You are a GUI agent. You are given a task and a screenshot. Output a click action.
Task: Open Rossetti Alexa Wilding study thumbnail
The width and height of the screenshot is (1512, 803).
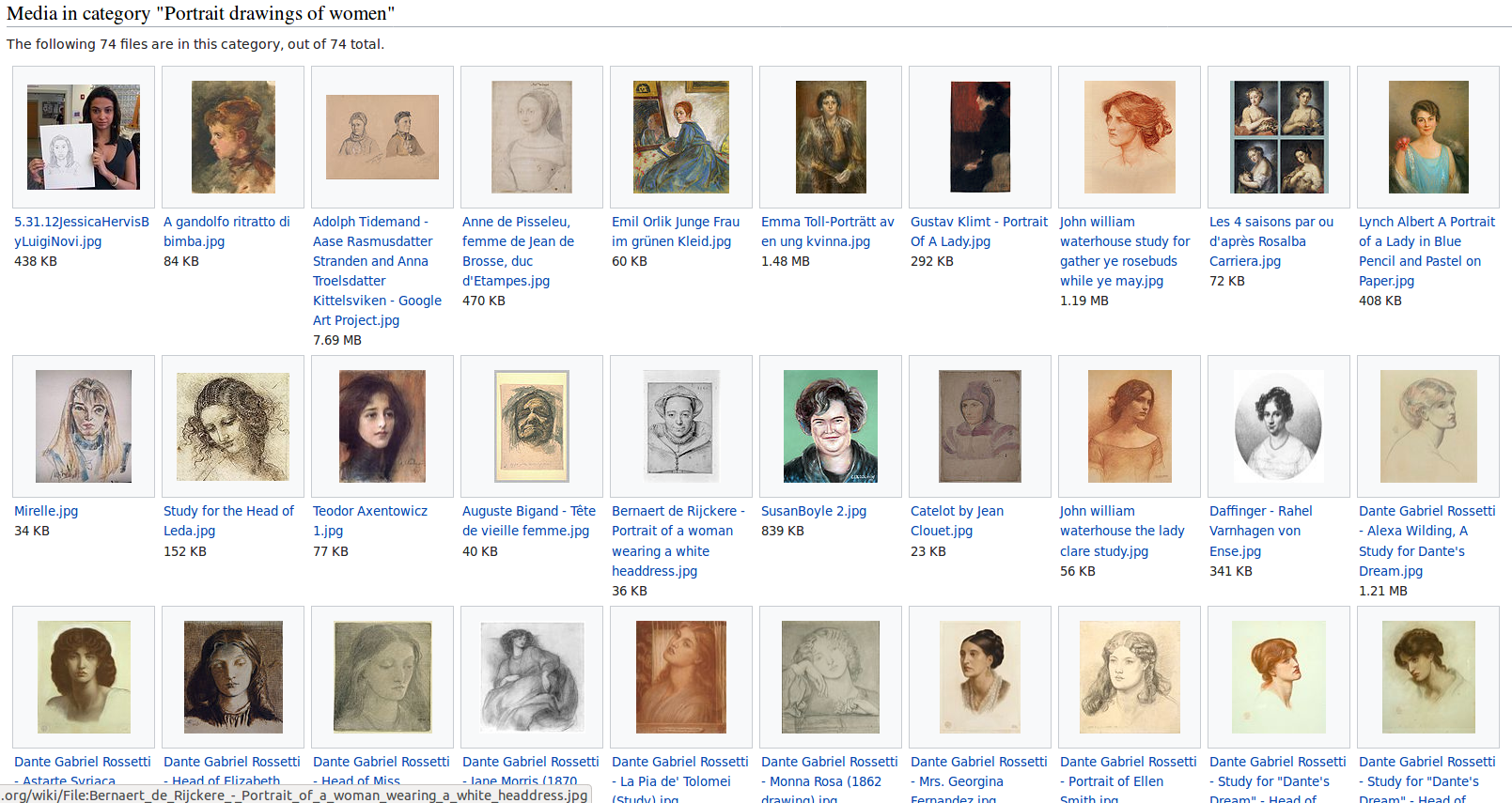[1428, 426]
